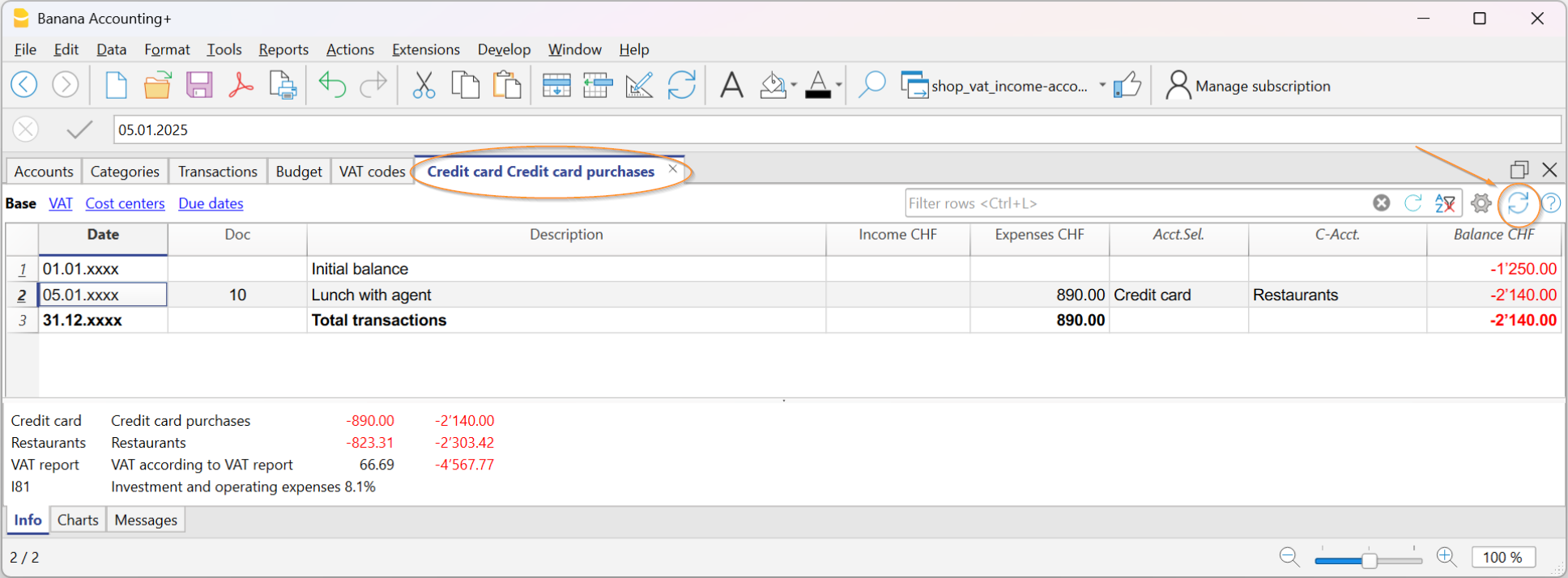Open print preview icon in toolbar
This screenshot has width=1568, height=578.
click(x=283, y=85)
